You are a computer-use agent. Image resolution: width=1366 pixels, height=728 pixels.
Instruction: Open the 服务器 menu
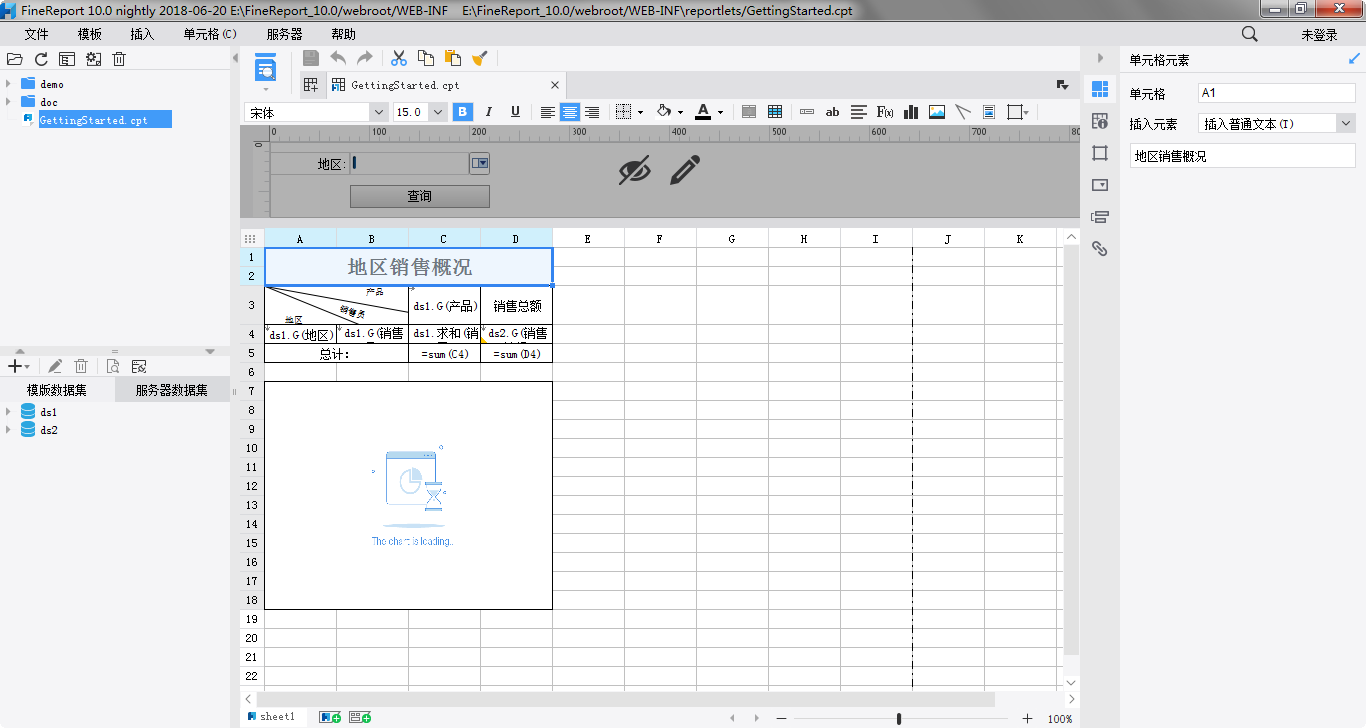click(285, 34)
